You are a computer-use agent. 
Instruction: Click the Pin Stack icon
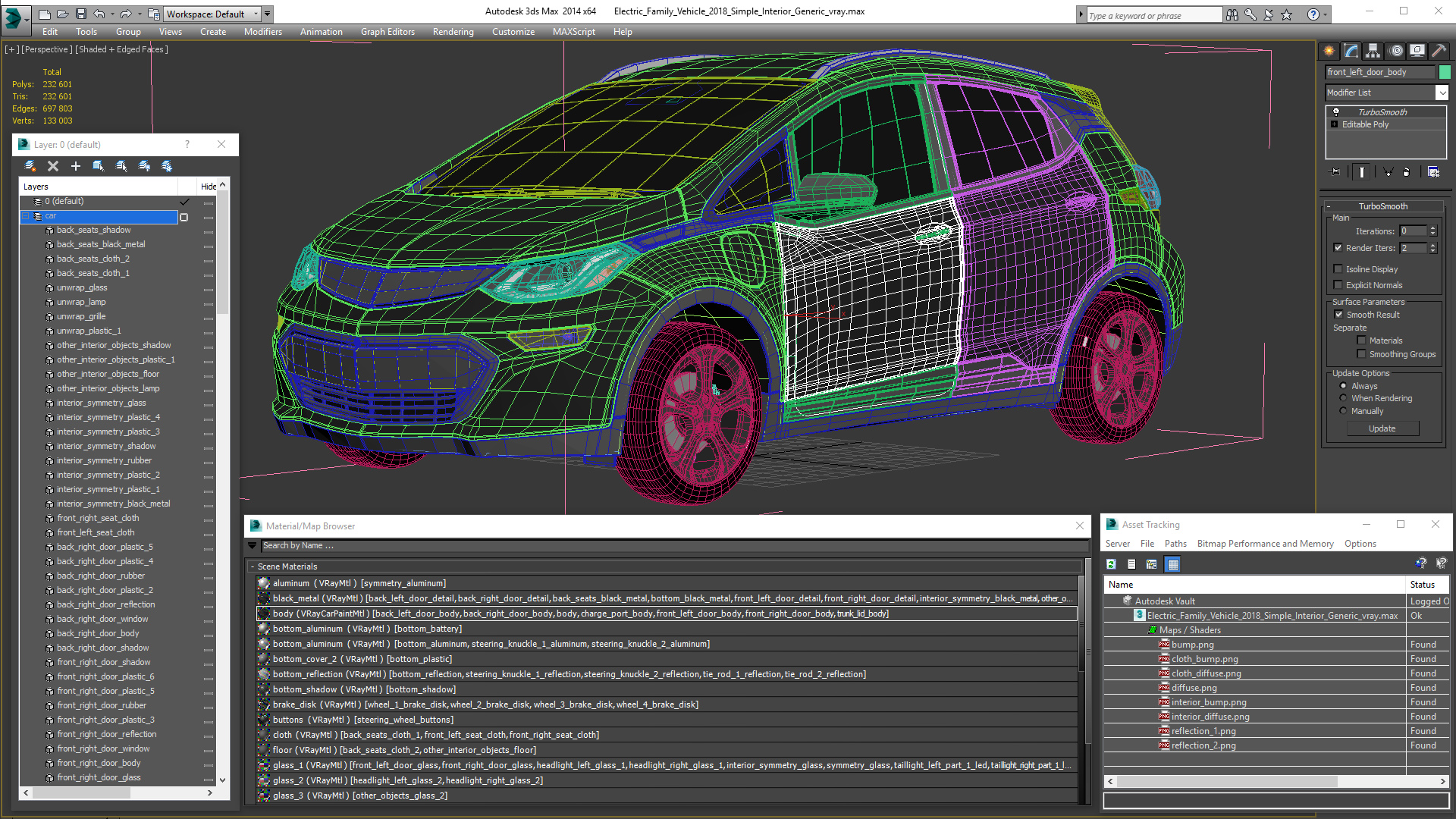(1336, 172)
